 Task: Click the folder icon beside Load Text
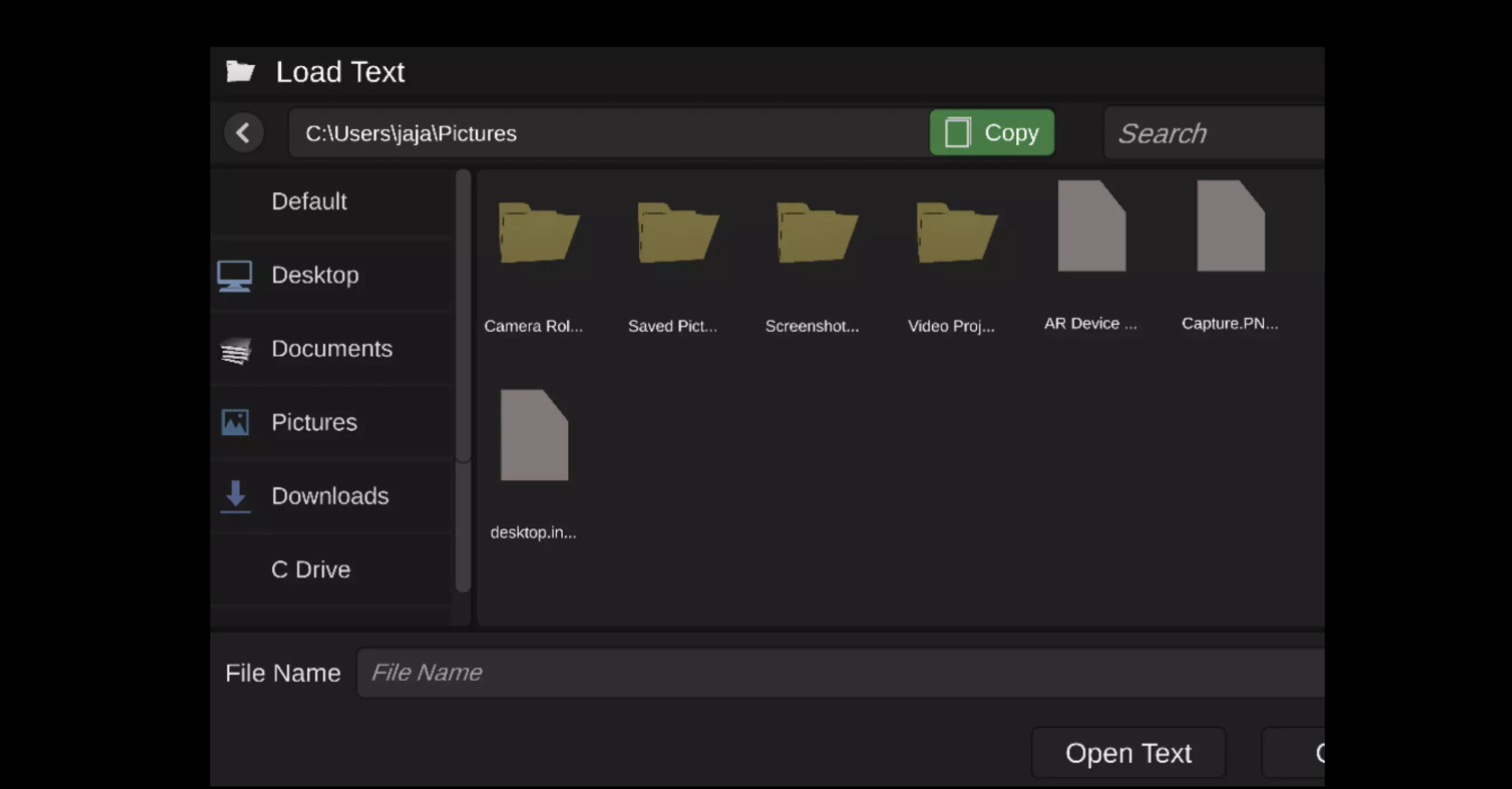[x=241, y=72]
